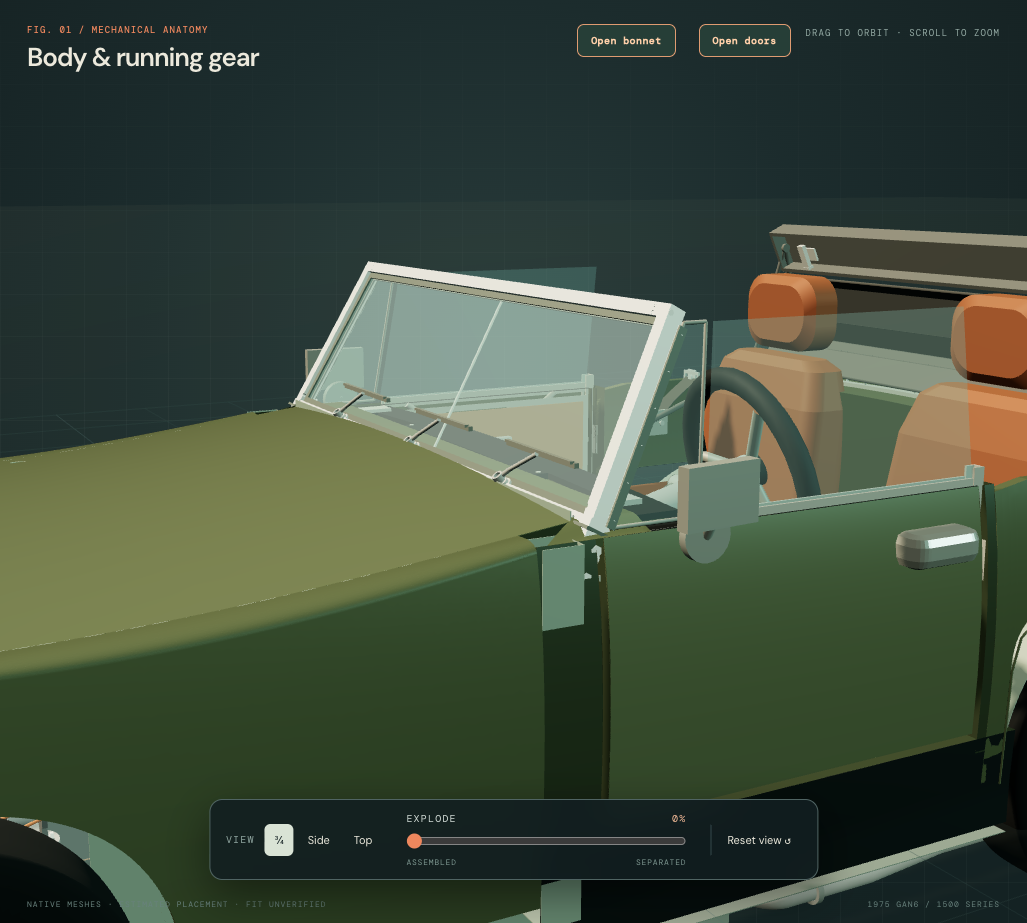Click the "FIT UNVERIFIED" footer text

[x=286, y=904]
